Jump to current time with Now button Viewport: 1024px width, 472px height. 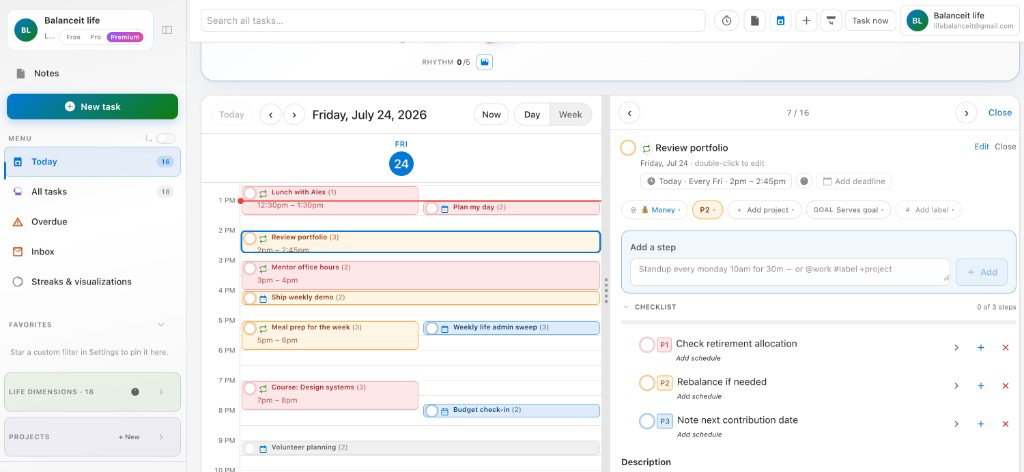tap(491, 115)
